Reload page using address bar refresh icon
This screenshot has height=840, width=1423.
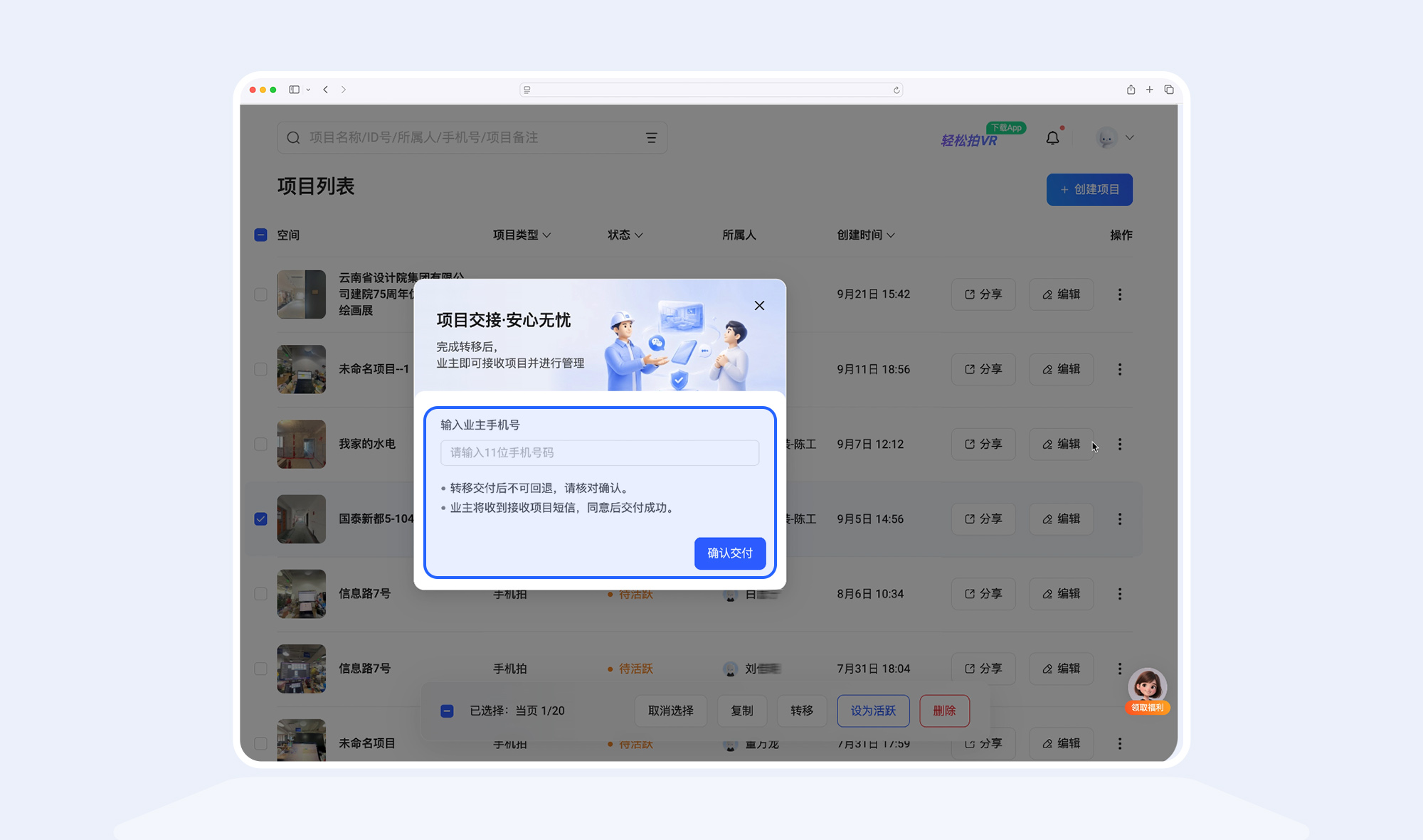896,90
